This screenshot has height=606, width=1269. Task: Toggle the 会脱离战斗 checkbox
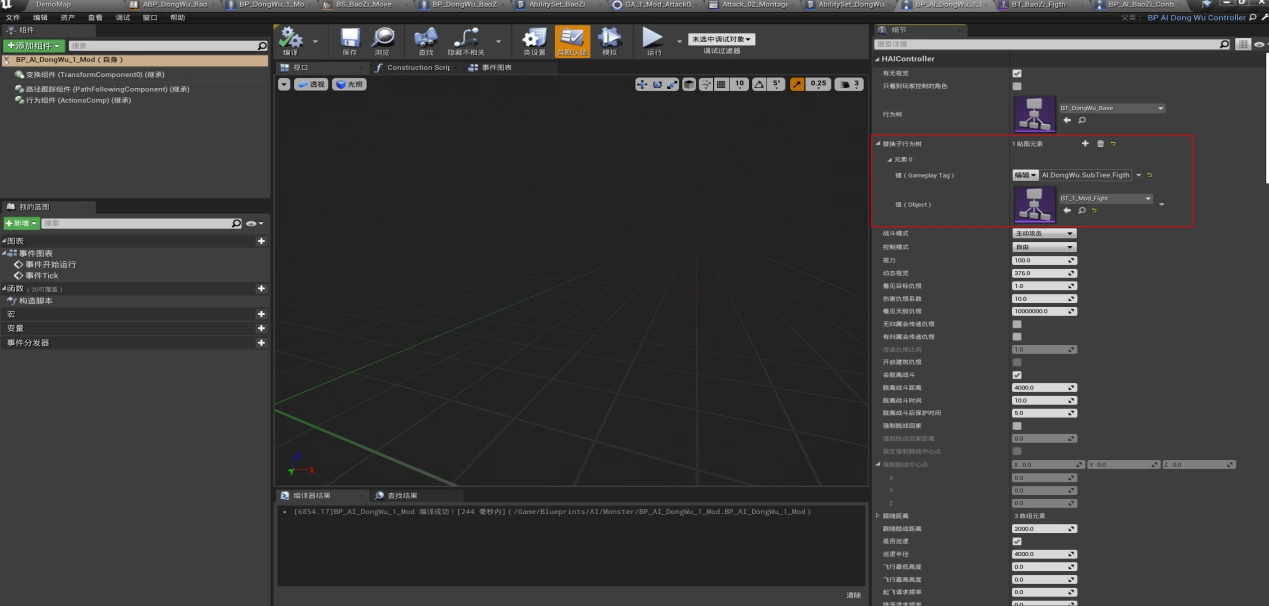click(x=1017, y=375)
